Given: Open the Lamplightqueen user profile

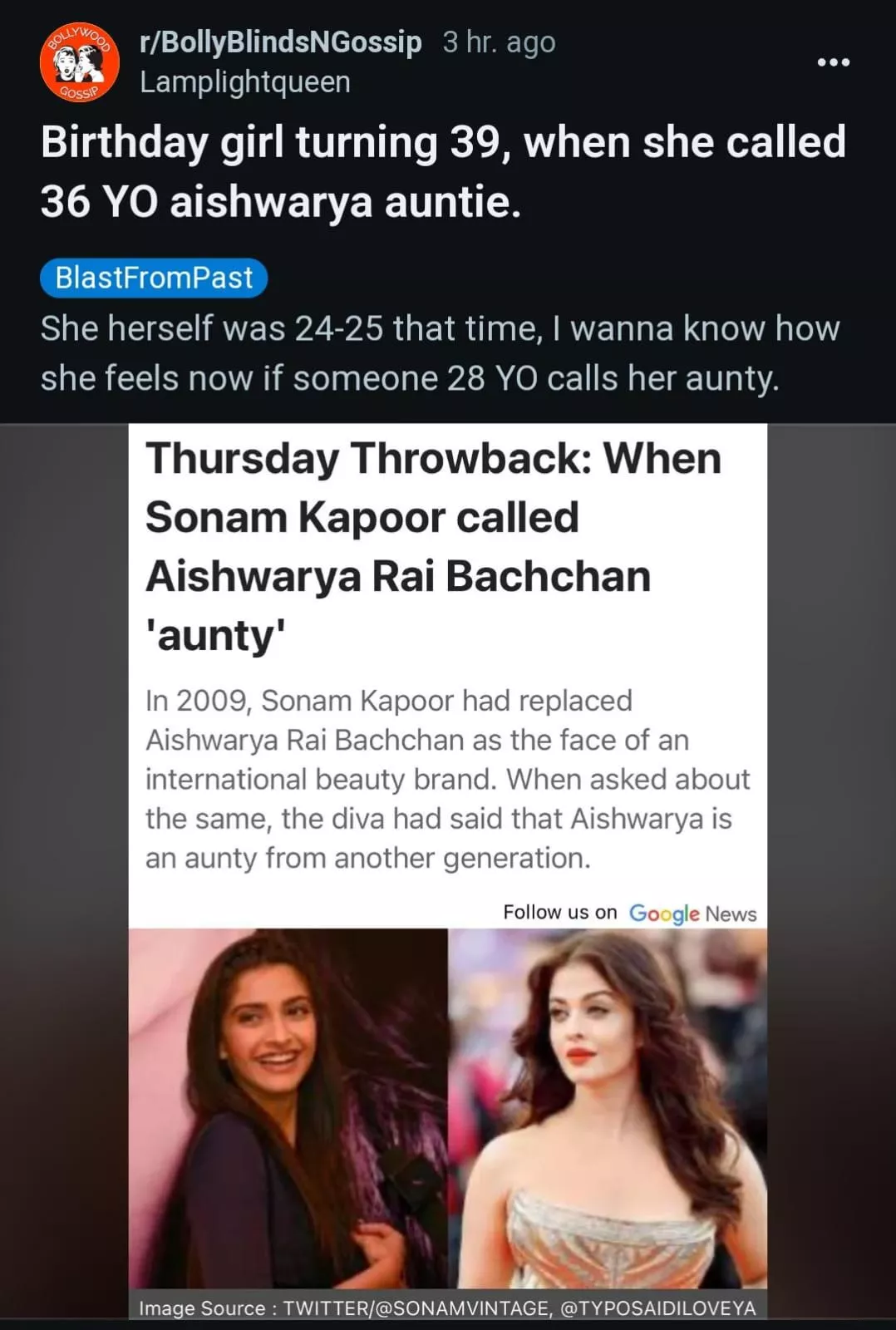Looking at the screenshot, I should (x=245, y=82).
